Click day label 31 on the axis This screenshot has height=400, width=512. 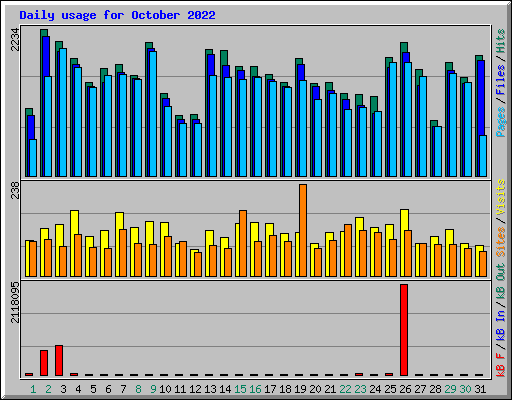click(x=480, y=389)
